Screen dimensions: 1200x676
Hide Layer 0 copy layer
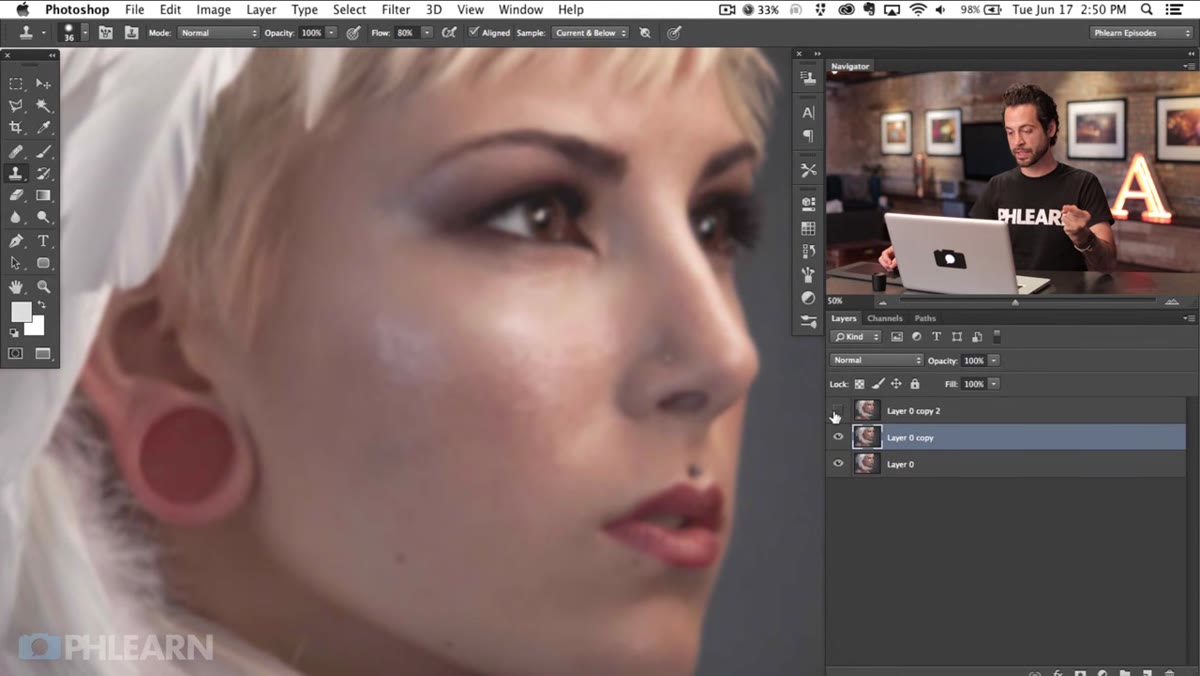838,437
